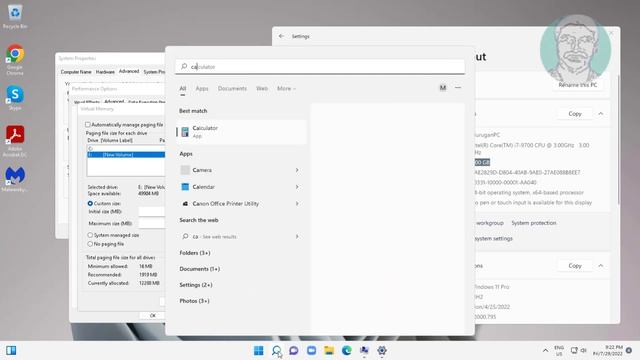Viewport: 640px width, 360px height.
Task: Click the search magnifier in search box
Action: click(184, 66)
